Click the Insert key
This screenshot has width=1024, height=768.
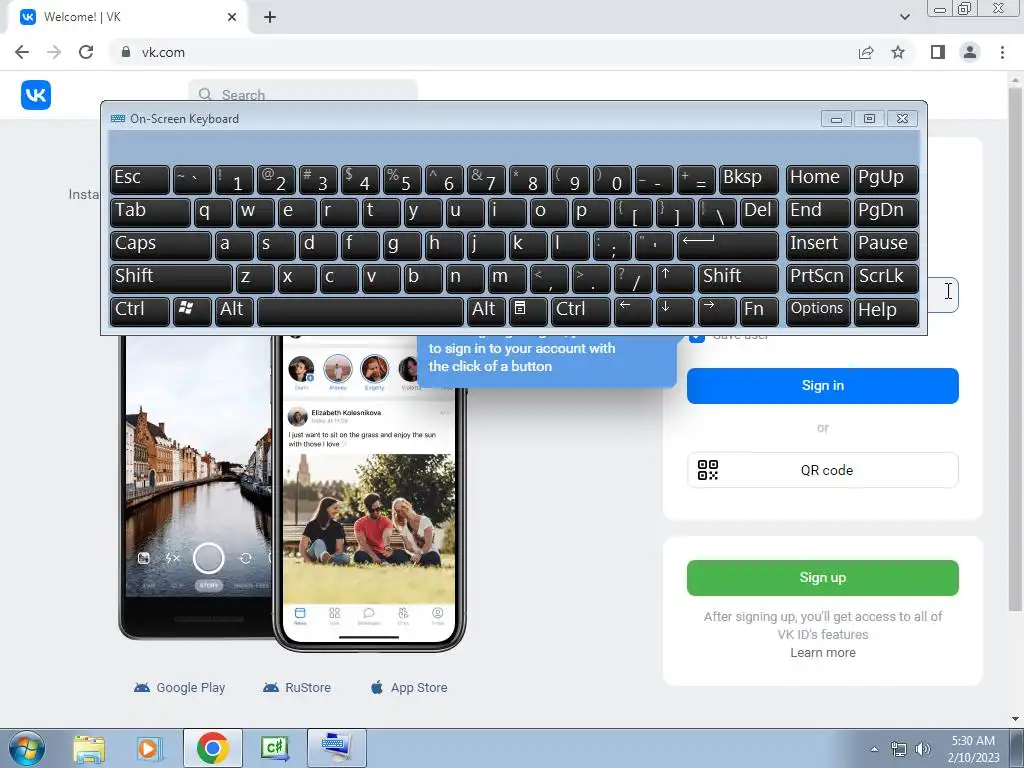(x=818, y=245)
